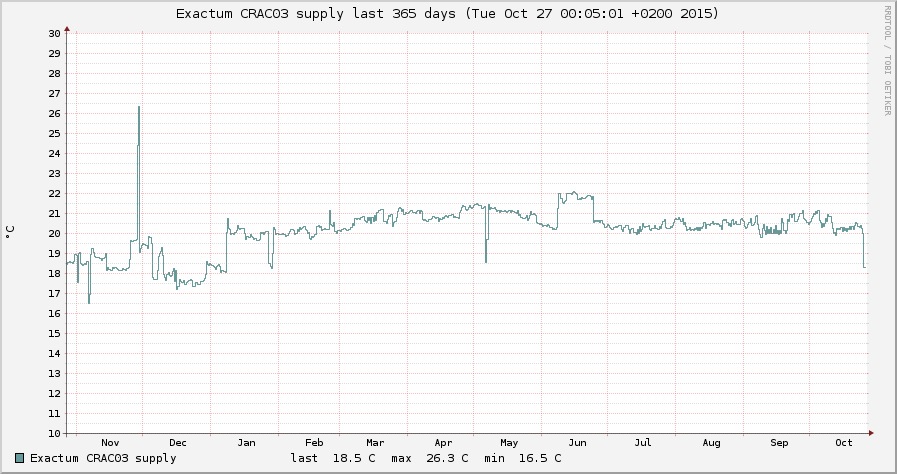Click the red arrowhead ending the x-axis

(x=870, y=433)
